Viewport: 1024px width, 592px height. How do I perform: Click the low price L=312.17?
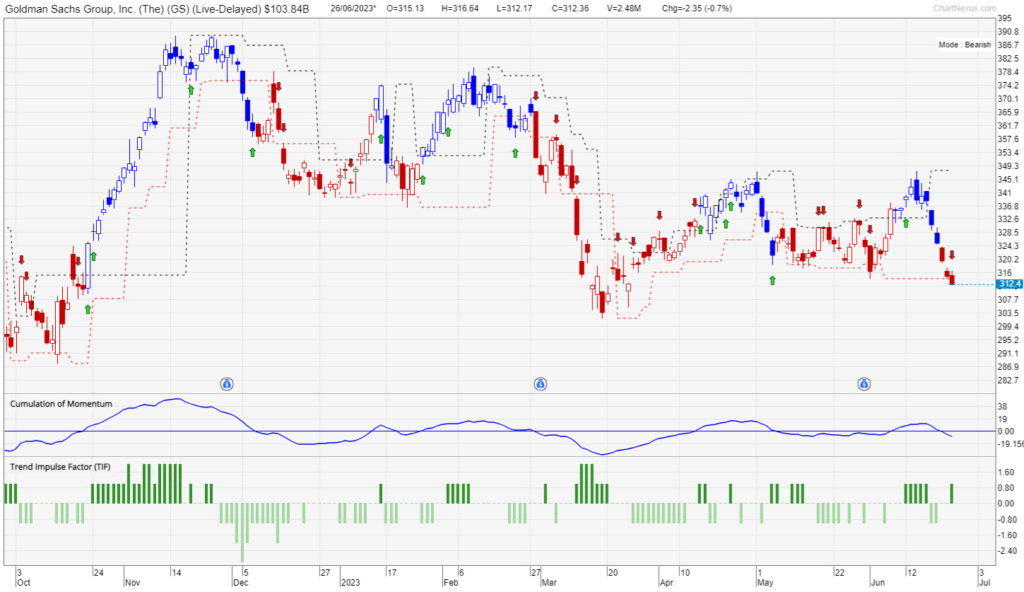(x=514, y=8)
